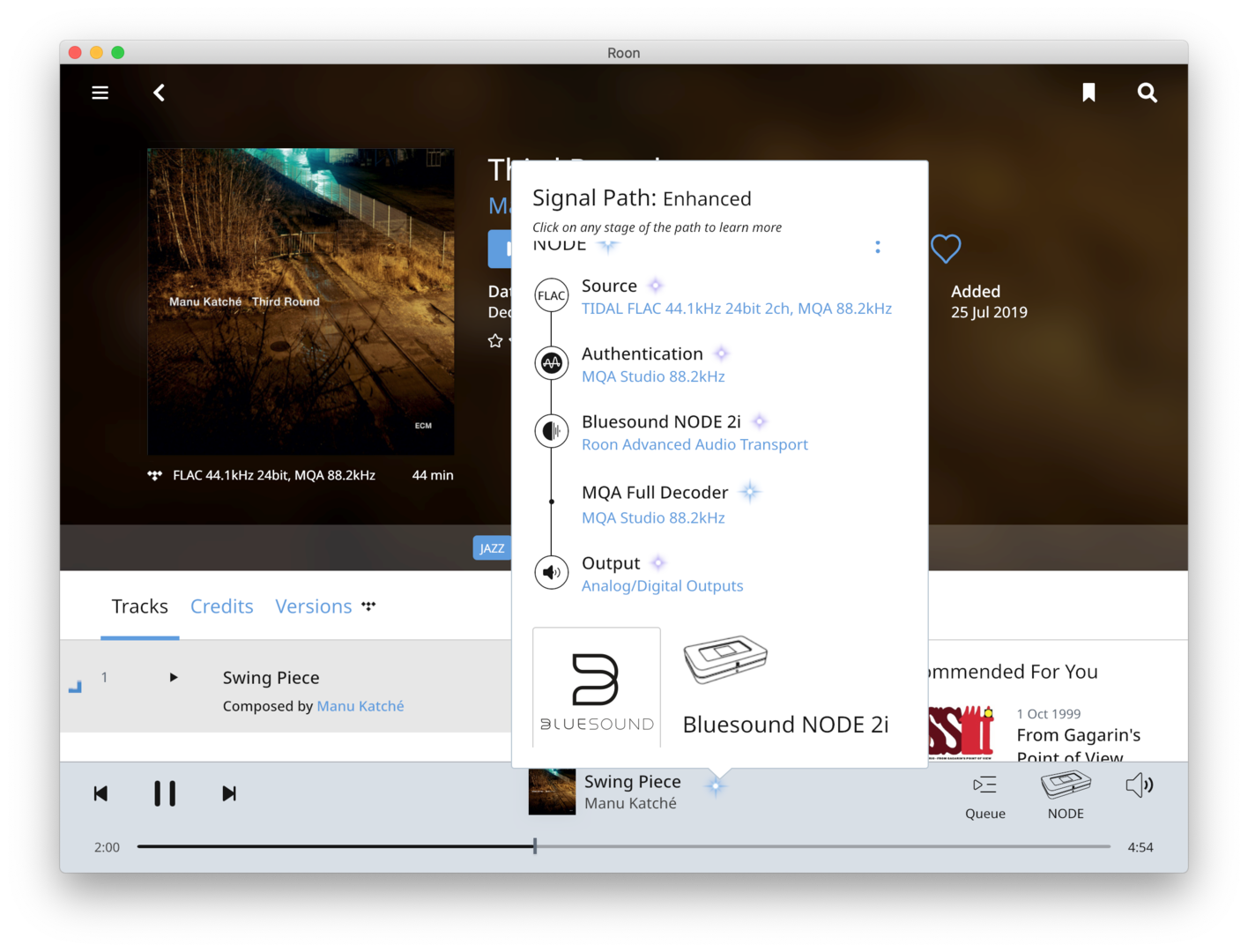Open the bookmarks icon
1248x952 pixels.
pos(1088,93)
